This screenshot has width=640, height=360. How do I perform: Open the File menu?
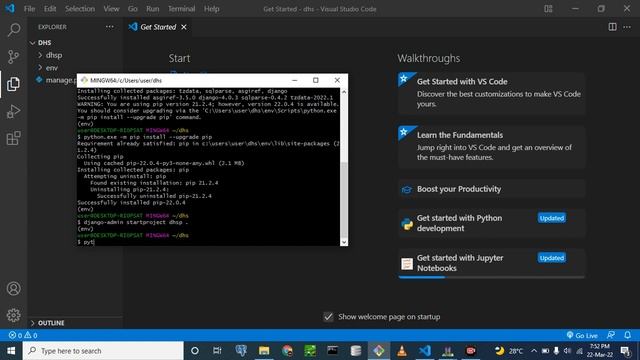29,9
